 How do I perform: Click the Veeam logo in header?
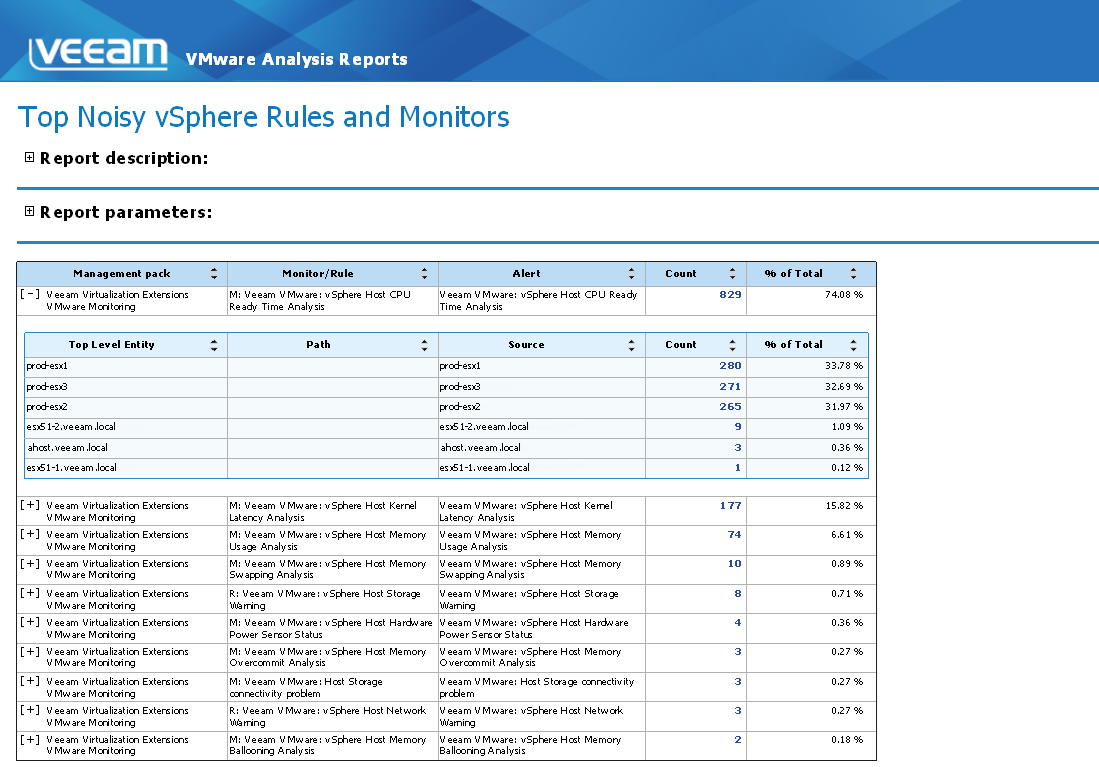(98, 54)
